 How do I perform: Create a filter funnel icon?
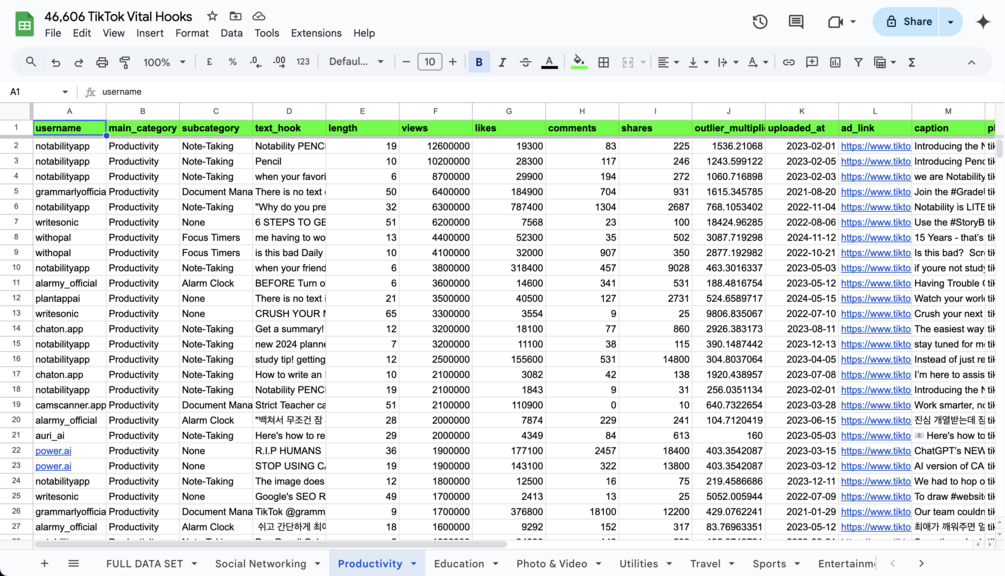coord(858,62)
